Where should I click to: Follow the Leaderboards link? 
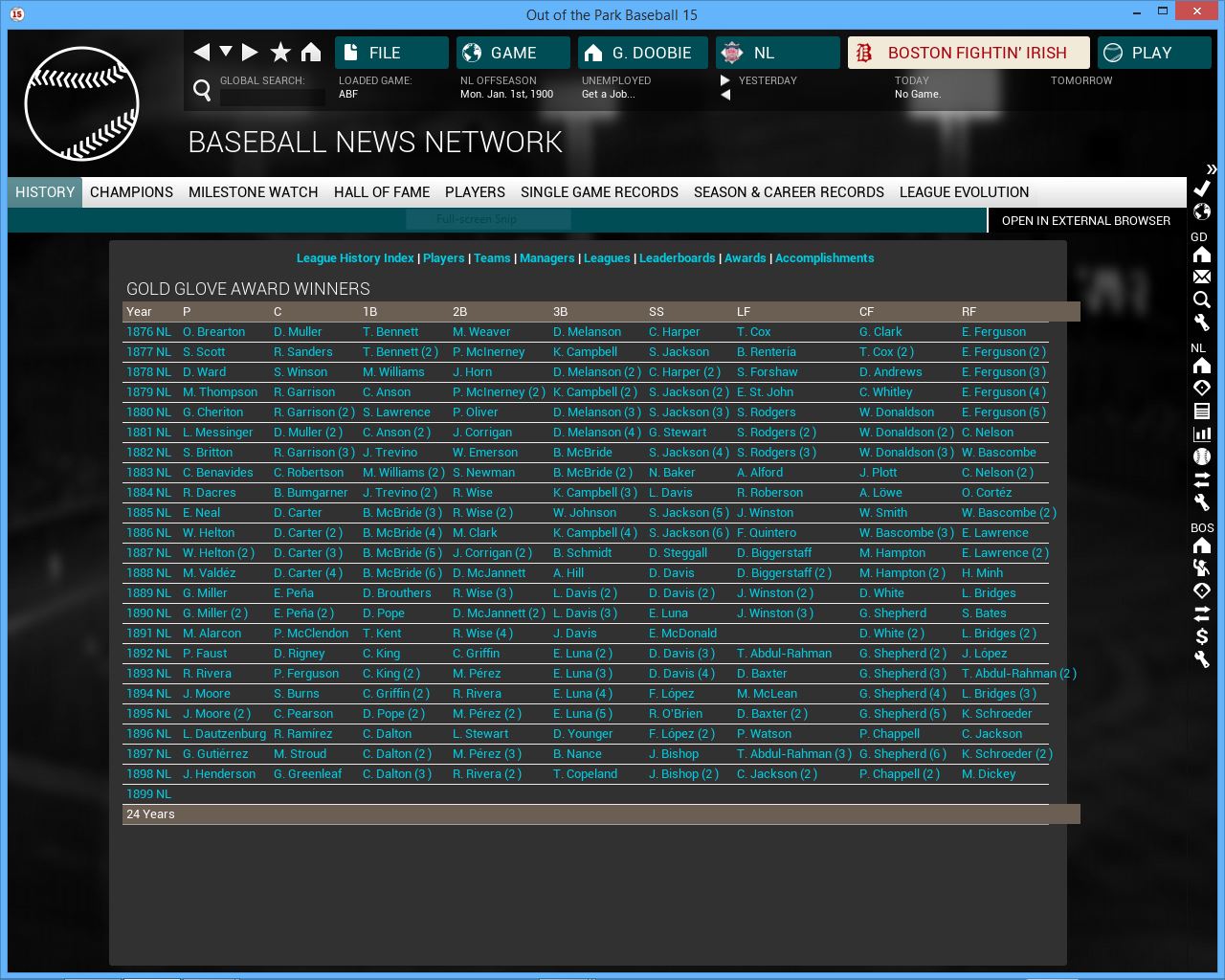click(677, 258)
